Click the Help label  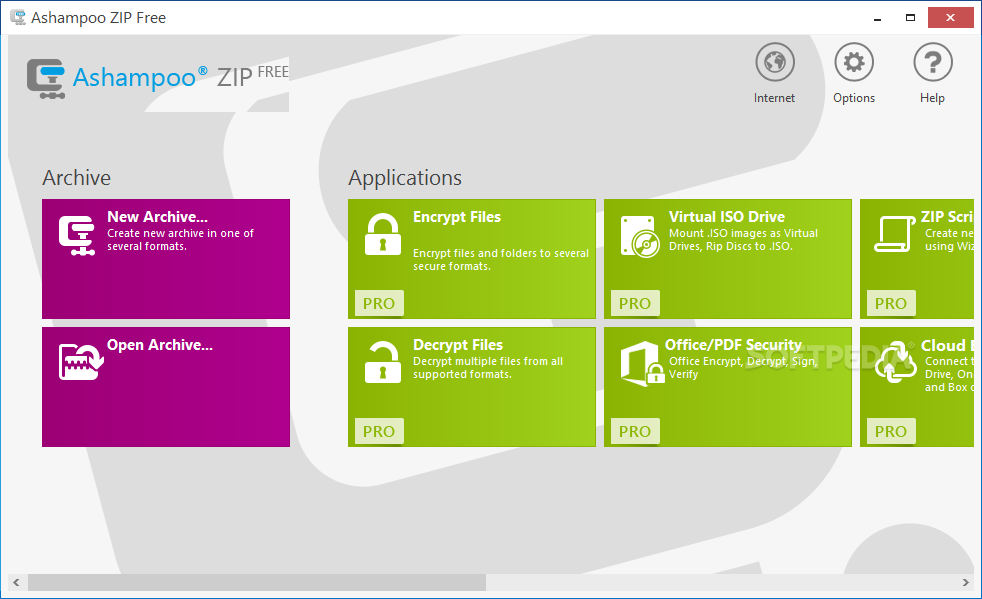[932, 98]
